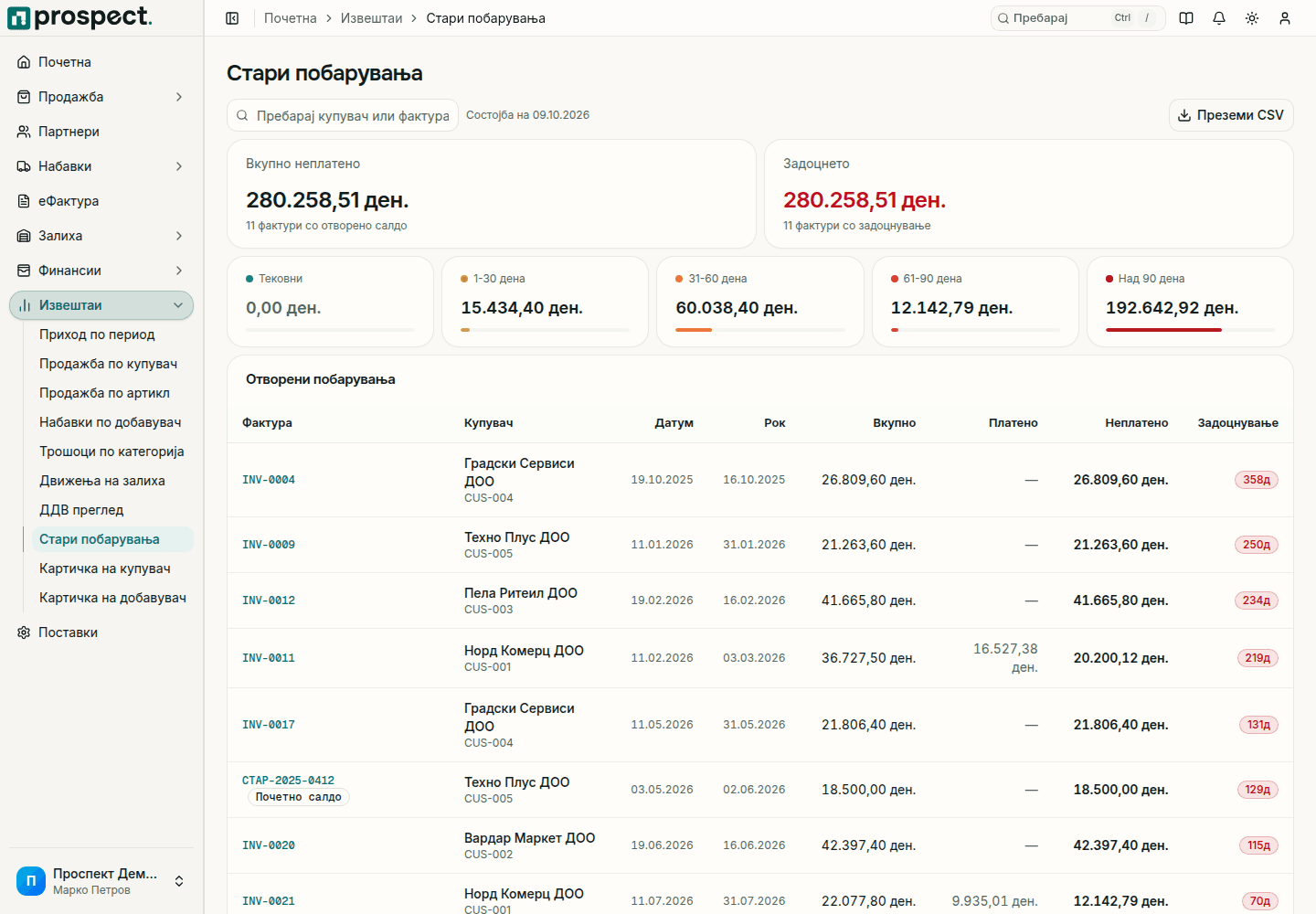
Task: Open the Проспект Дем... company switcher
Action: pyautogui.click(x=101, y=881)
